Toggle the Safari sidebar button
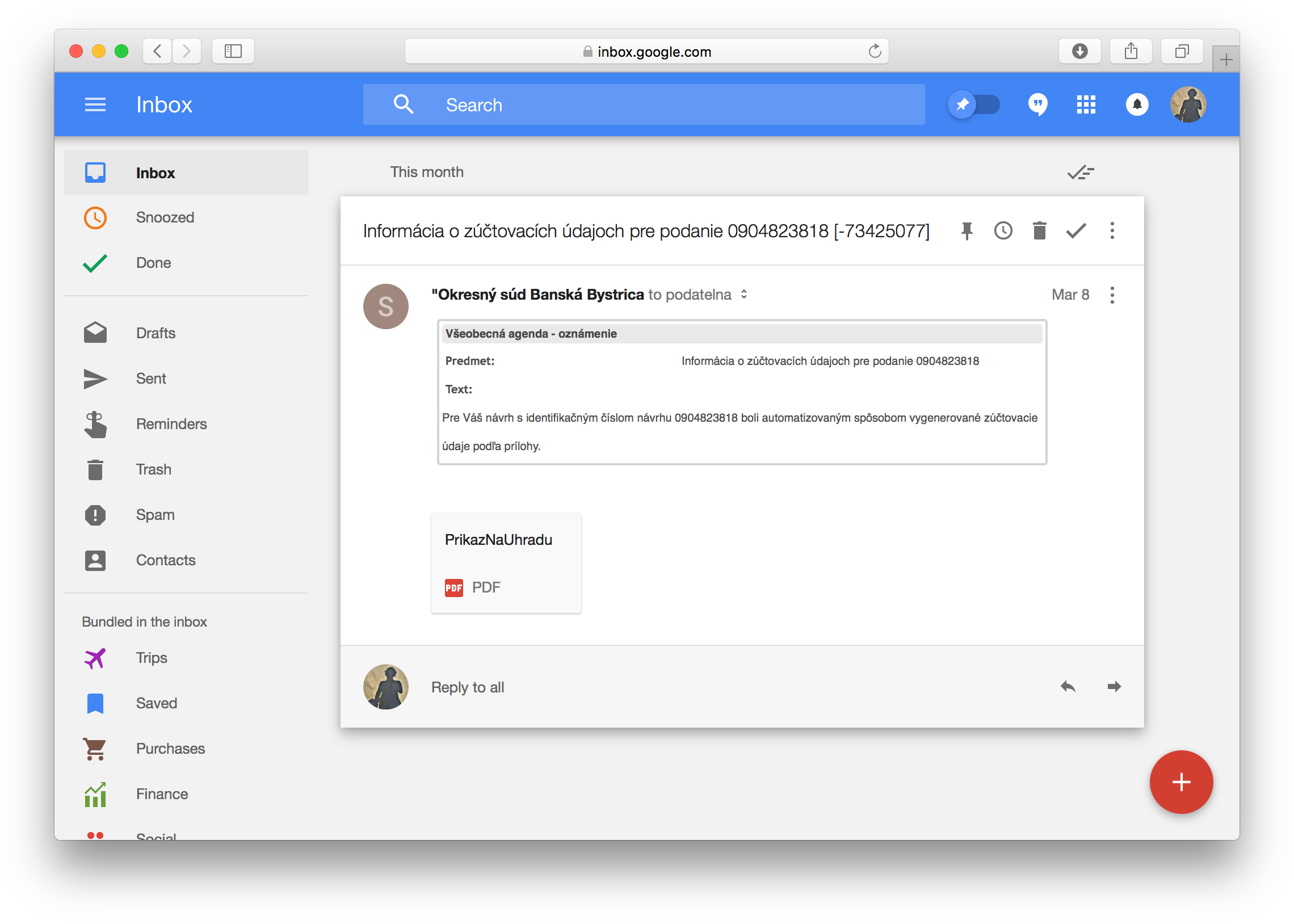This screenshot has width=1294, height=924. coord(233,52)
